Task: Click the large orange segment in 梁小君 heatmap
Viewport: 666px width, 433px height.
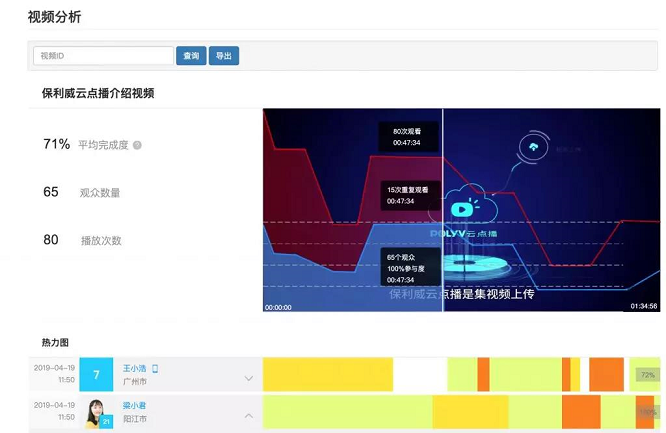Action: (x=579, y=412)
